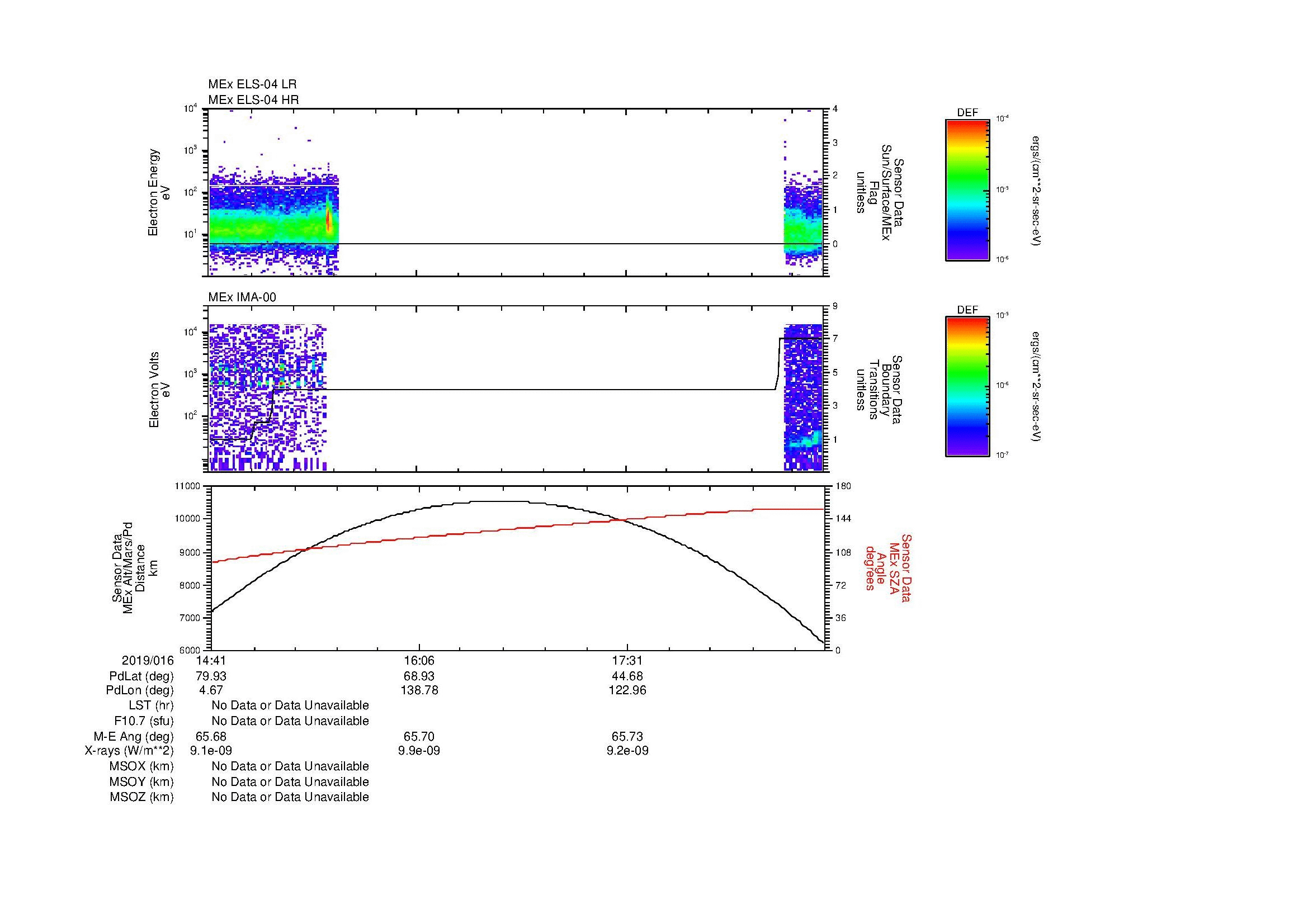1308x924 pixels.
Task: Click the '144' SZA axis tick label
Action: (x=843, y=519)
